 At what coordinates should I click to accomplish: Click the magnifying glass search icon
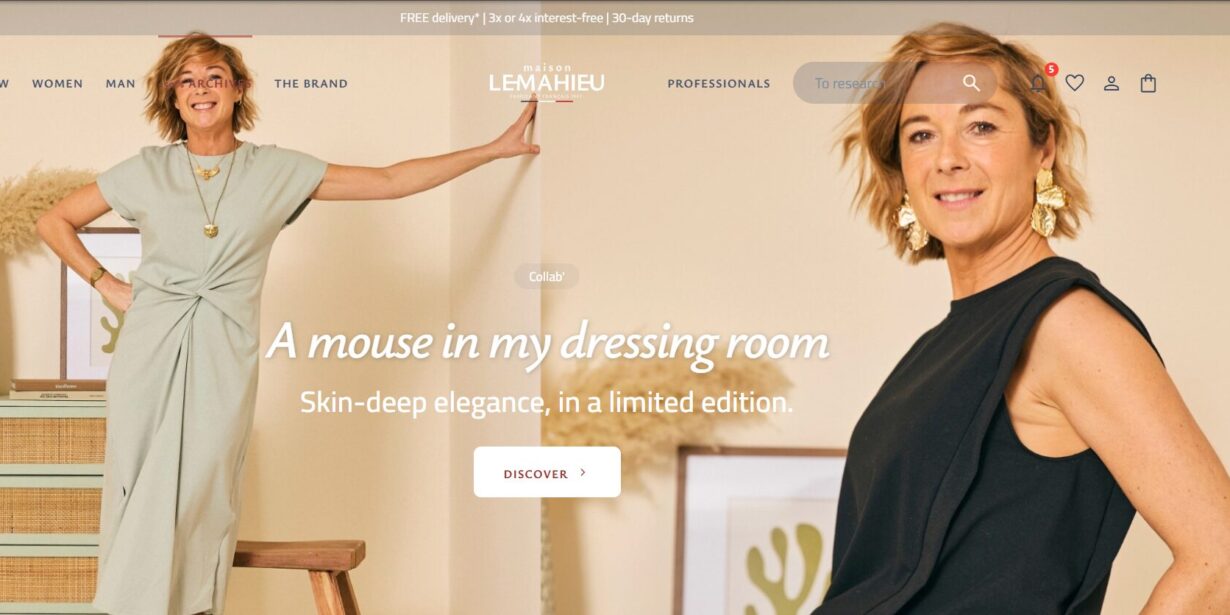[x=971, y=83]
